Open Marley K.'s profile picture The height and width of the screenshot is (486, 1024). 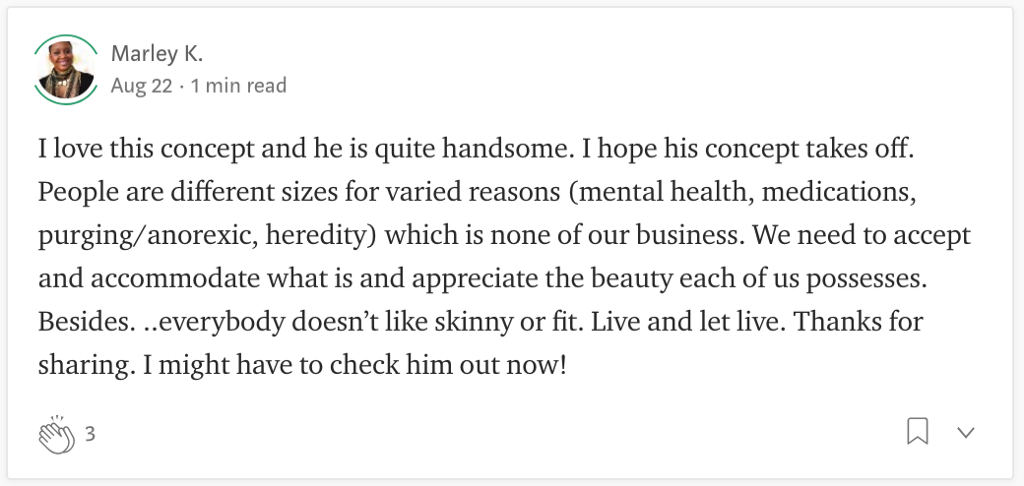pos(65,70)
